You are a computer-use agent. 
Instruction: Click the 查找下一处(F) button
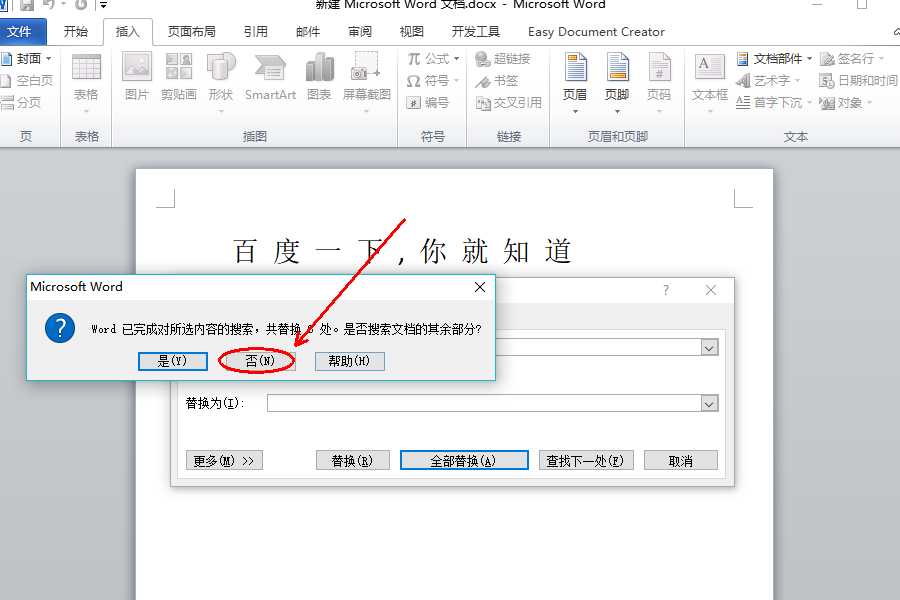[585, 460]
